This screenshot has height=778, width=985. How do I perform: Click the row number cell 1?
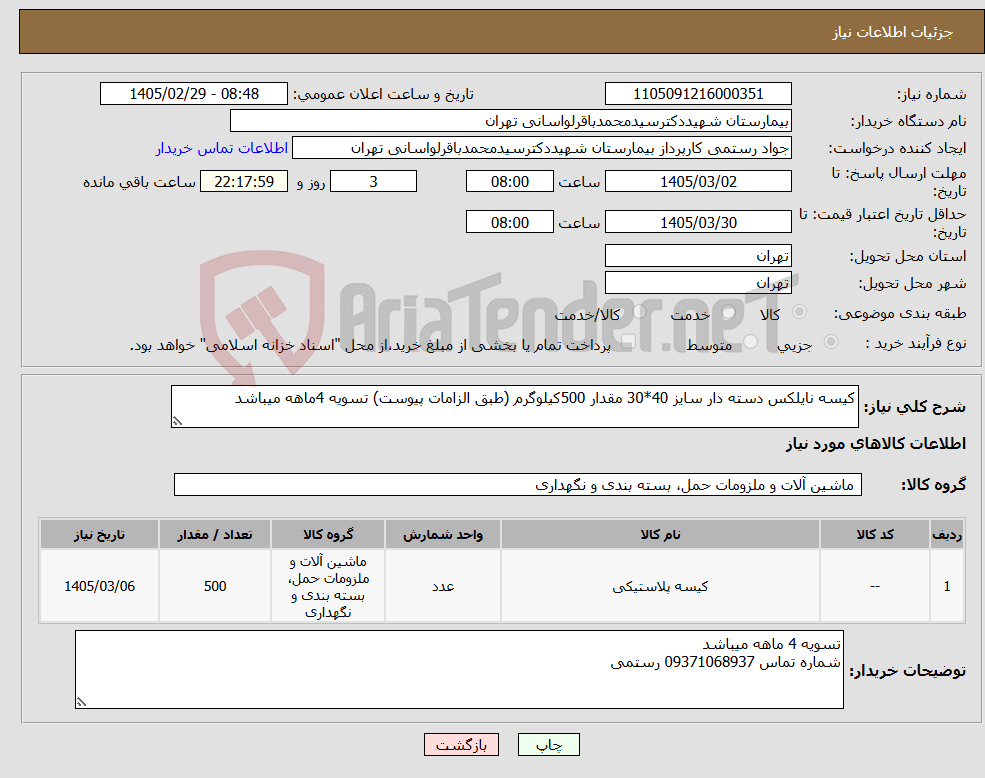947,586
